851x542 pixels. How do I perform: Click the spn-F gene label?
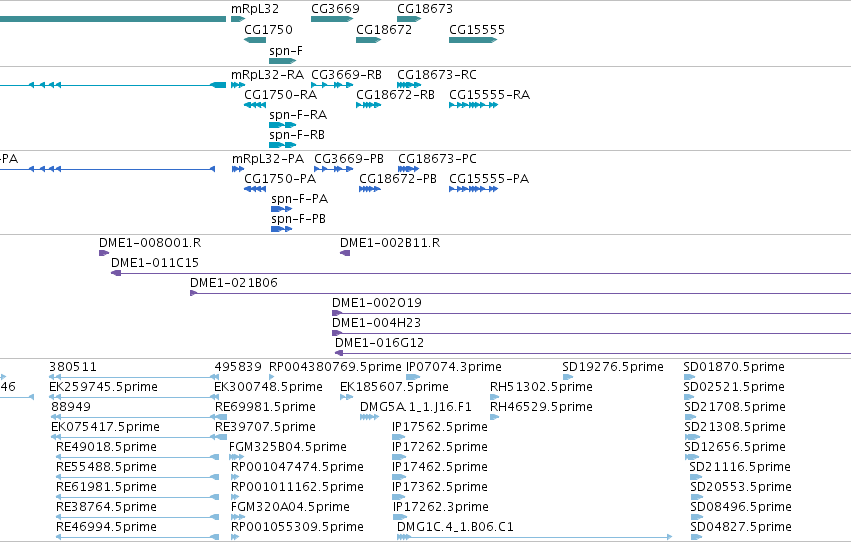(286, 51)
